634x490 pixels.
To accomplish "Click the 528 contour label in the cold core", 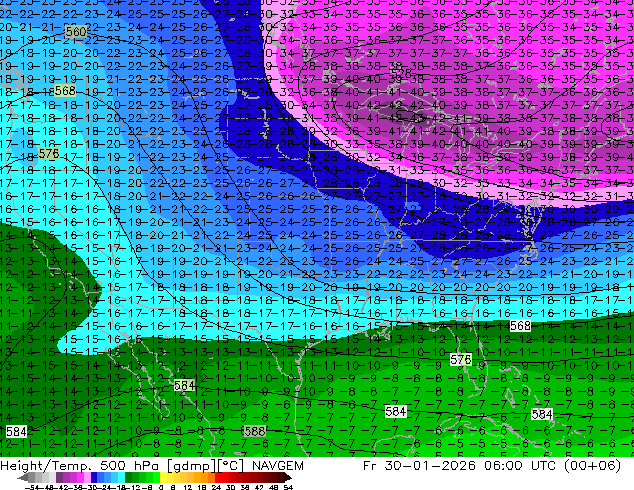I will (x=402, y=73).
